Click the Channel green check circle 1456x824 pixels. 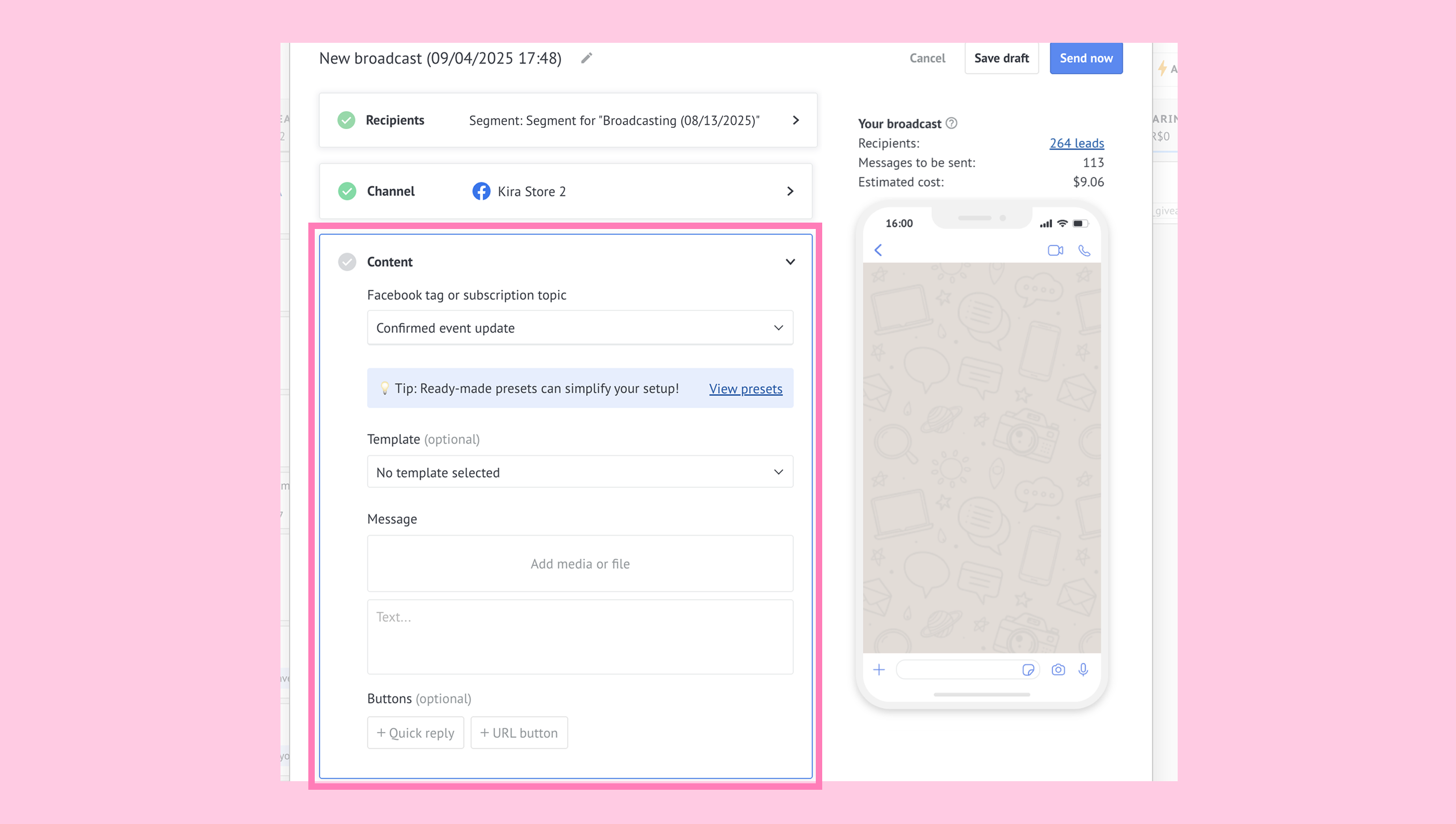pyautogui.click(x=347, y=192)
